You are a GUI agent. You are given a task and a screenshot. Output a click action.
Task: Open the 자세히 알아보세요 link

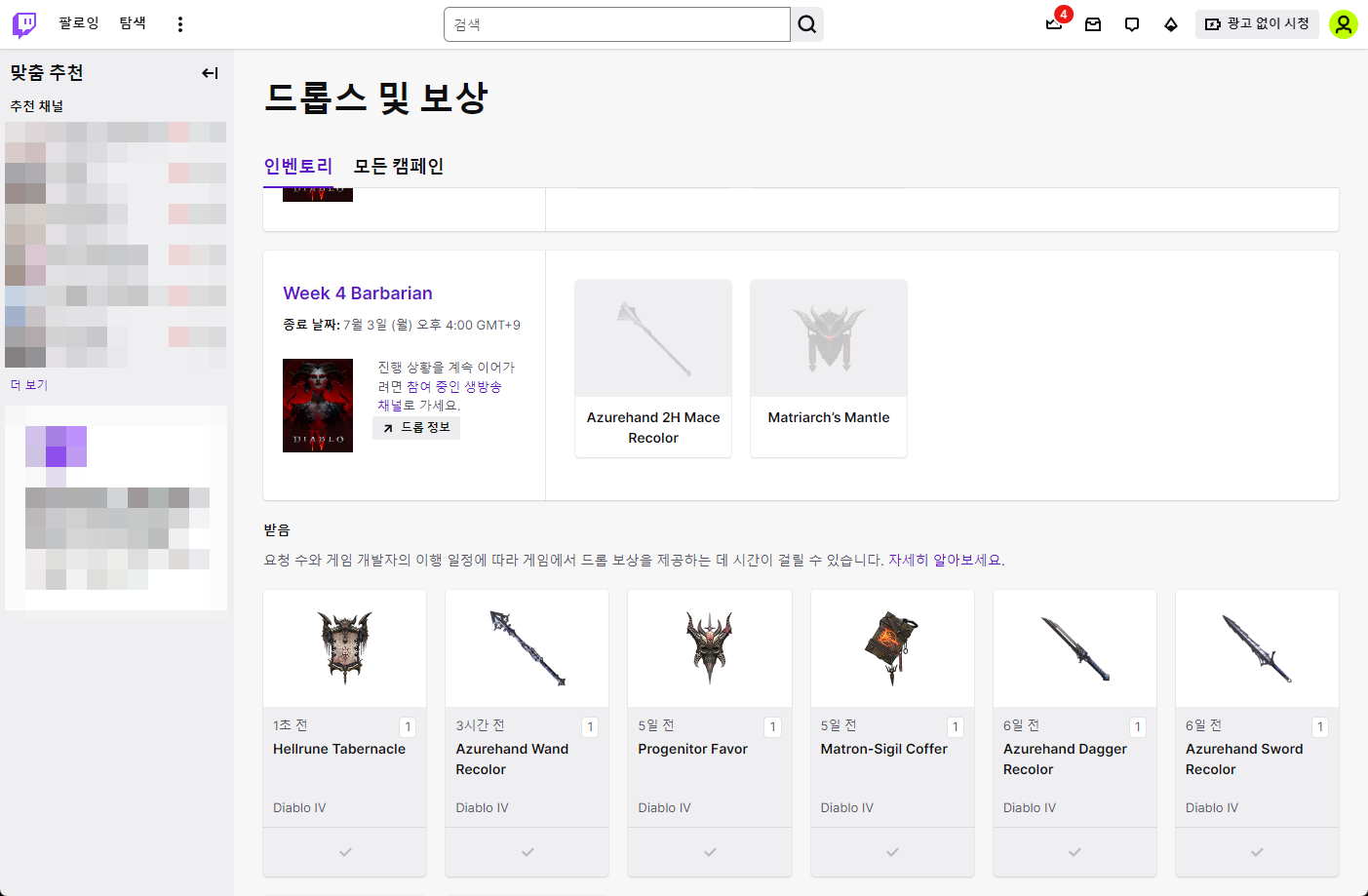946,561
